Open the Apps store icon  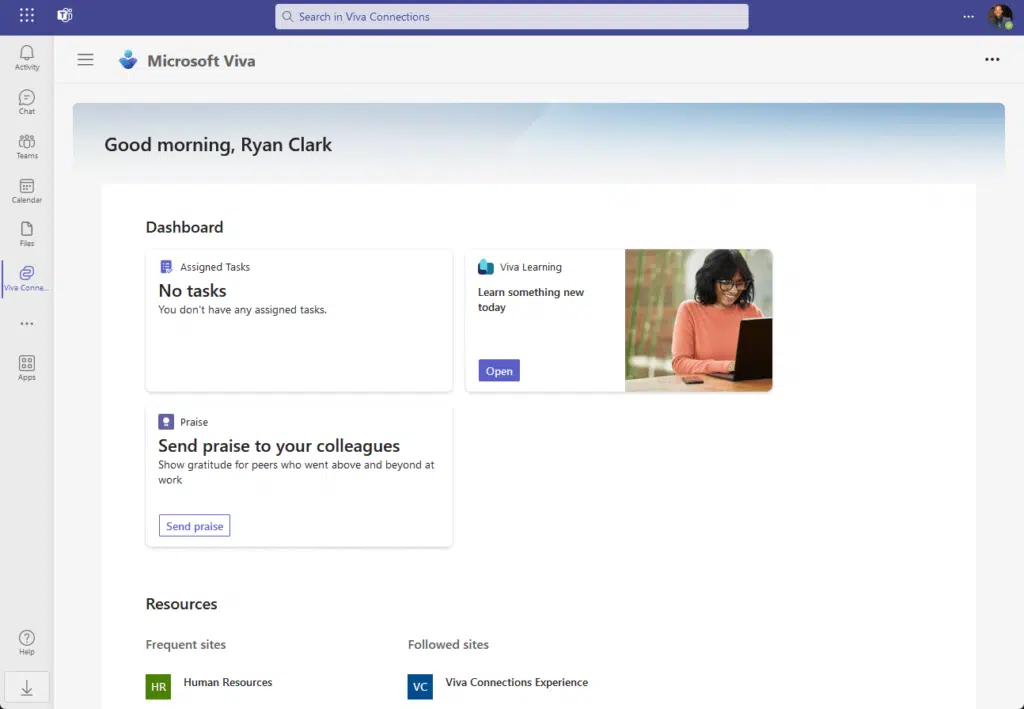pyautogui.click(x=27, y=368)
